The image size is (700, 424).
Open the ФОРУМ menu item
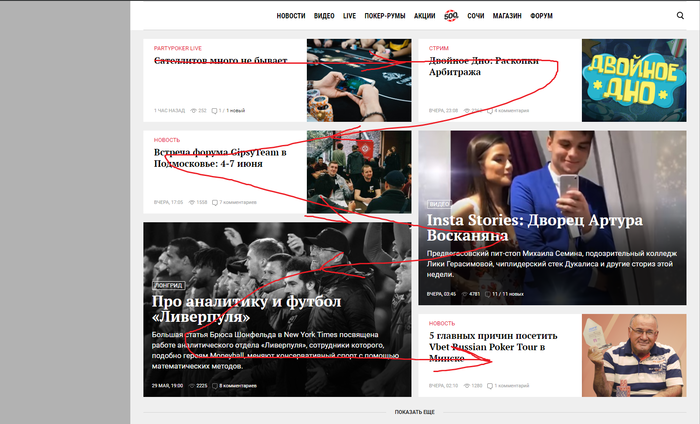point(541,16)
